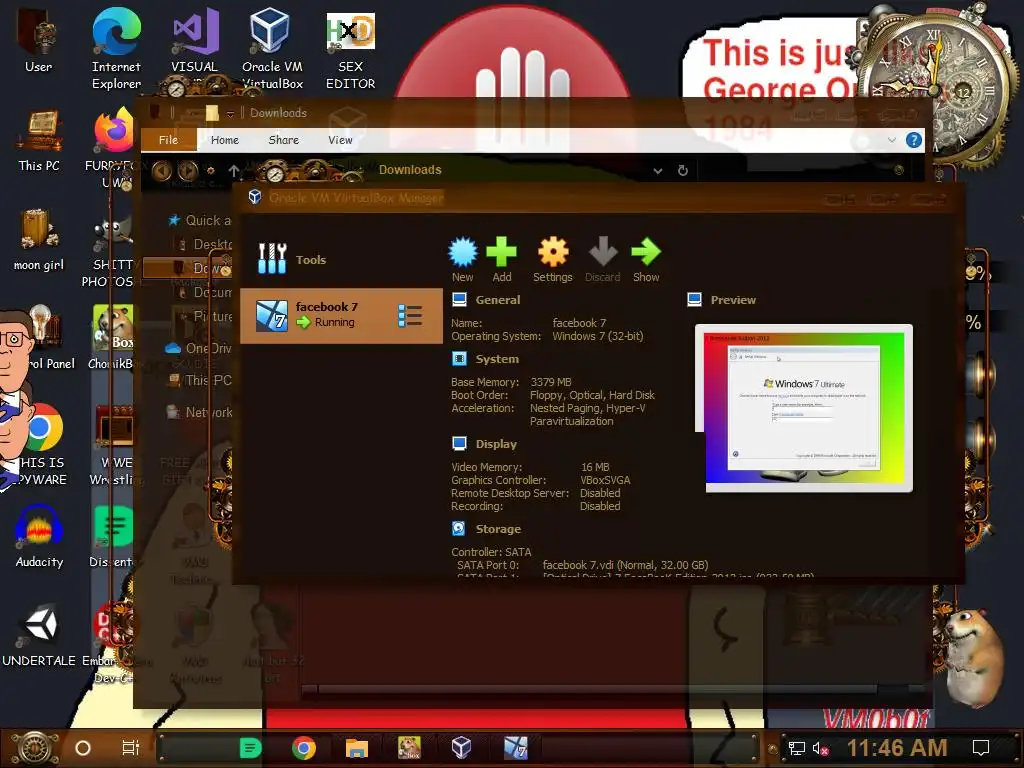Select This PC in Explorer navigation pane

click(200, 380)
